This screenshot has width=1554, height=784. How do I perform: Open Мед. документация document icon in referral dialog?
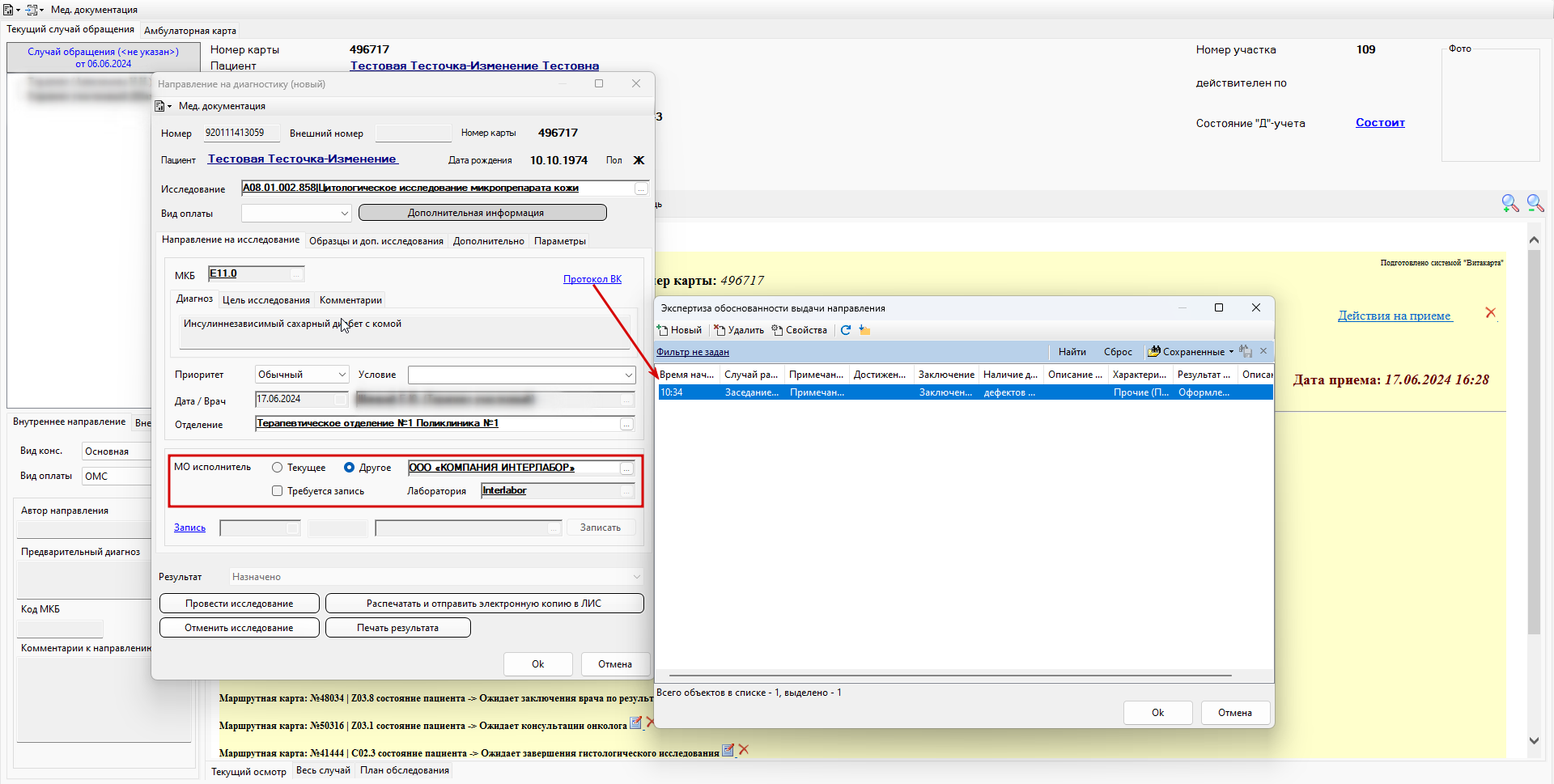point(160,106)
